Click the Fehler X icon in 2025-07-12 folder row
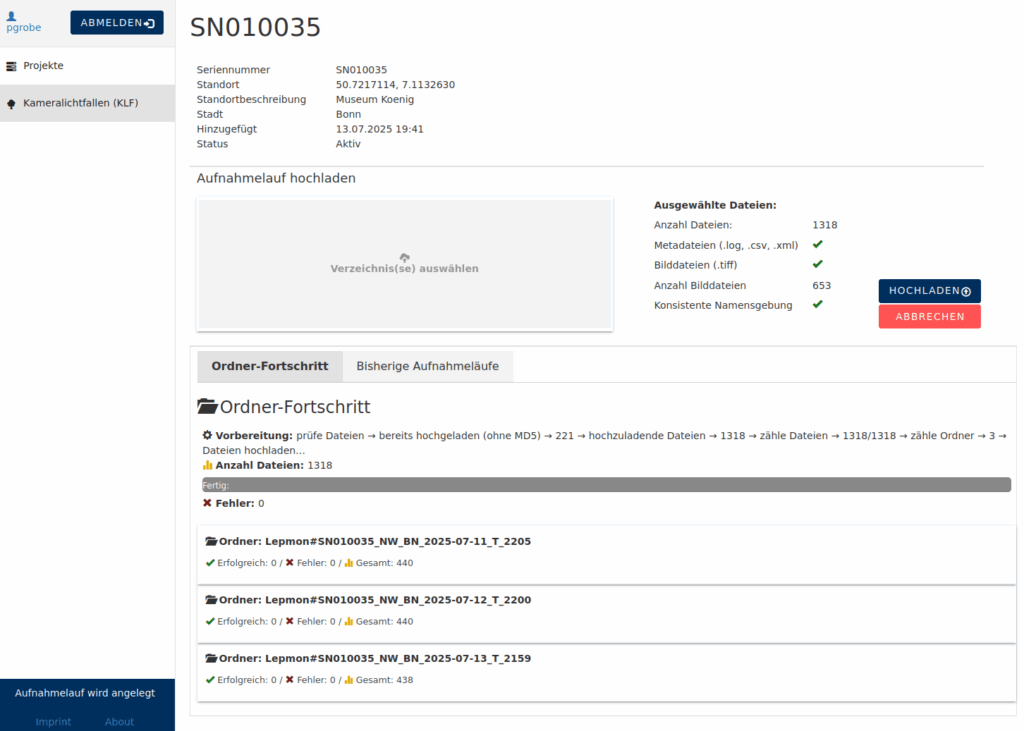The image size is (1024, 731). click(x=289, y=621)
